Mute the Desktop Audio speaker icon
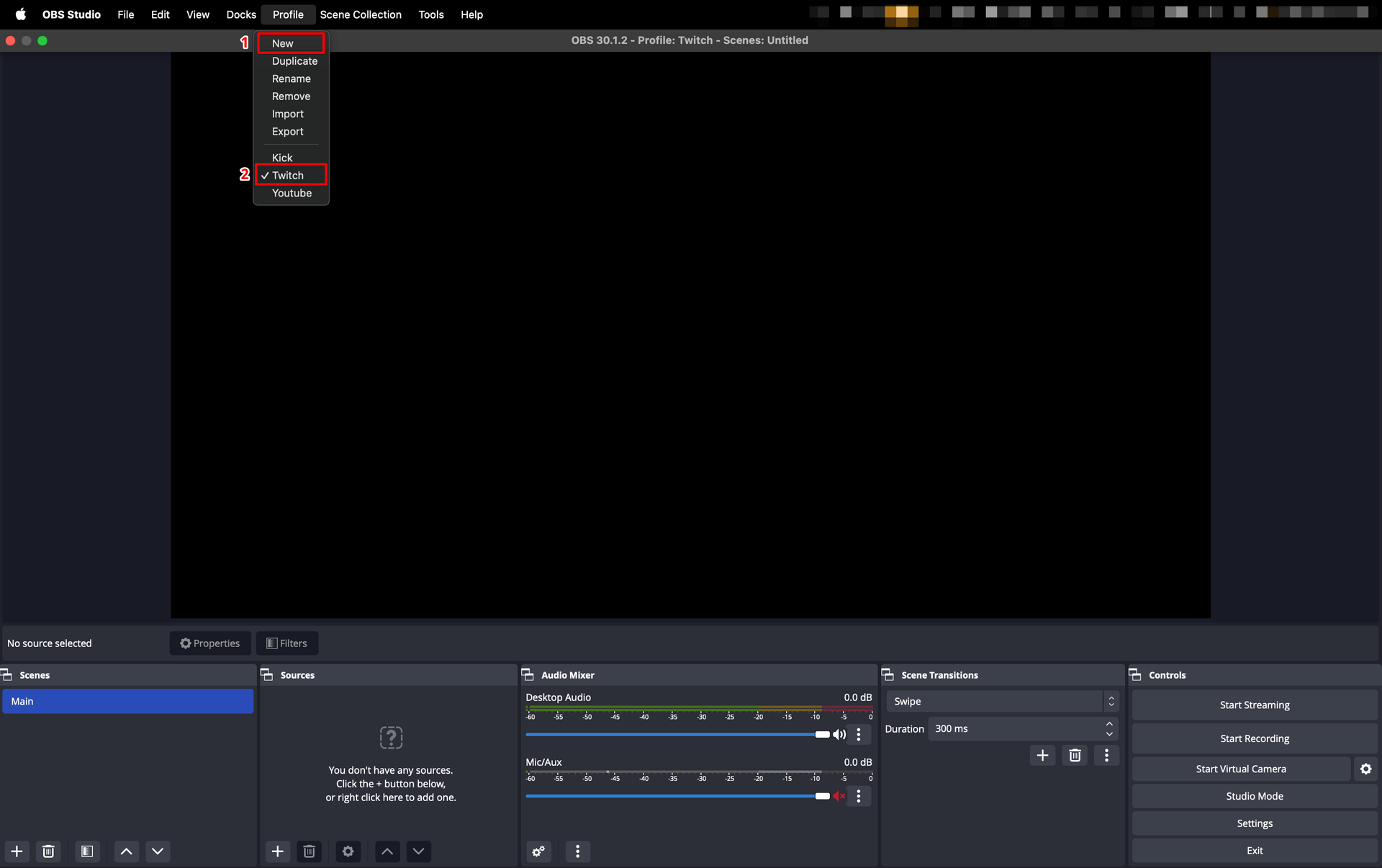Image resolution: width=1382 pixels, height=868 pixels. tap(839, 734)
